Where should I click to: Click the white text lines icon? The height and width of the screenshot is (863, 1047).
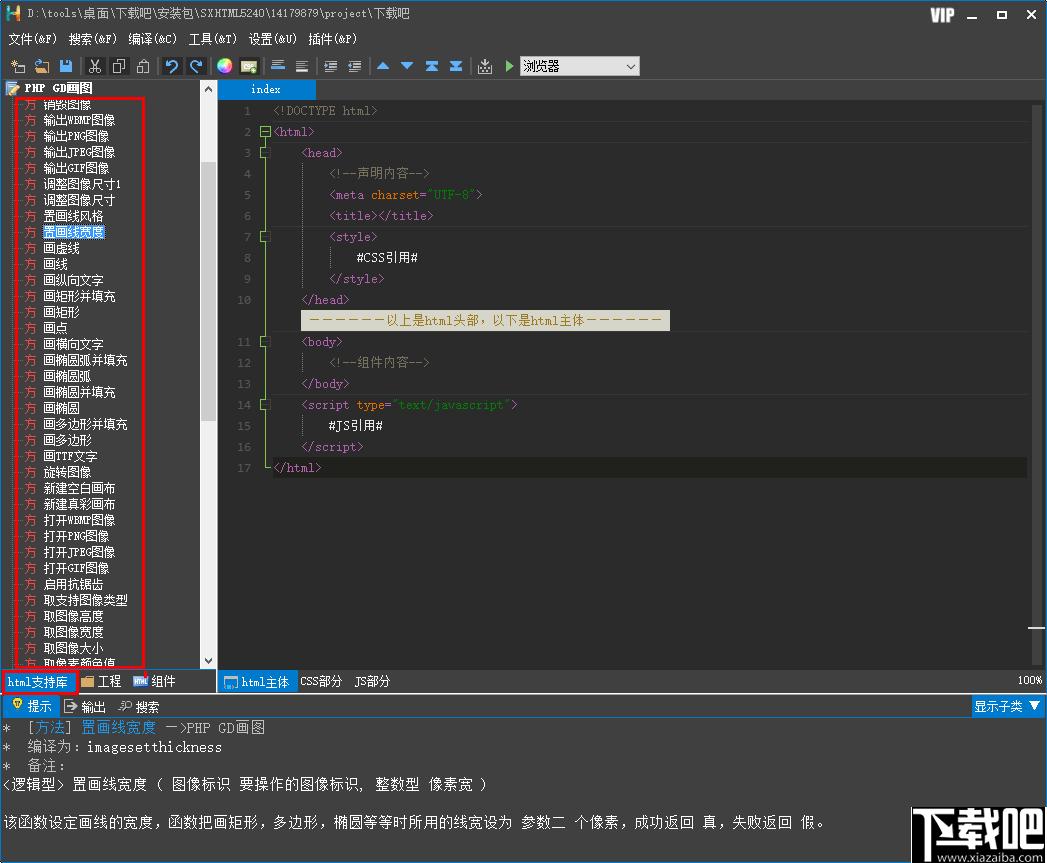[x=302, y=66]
